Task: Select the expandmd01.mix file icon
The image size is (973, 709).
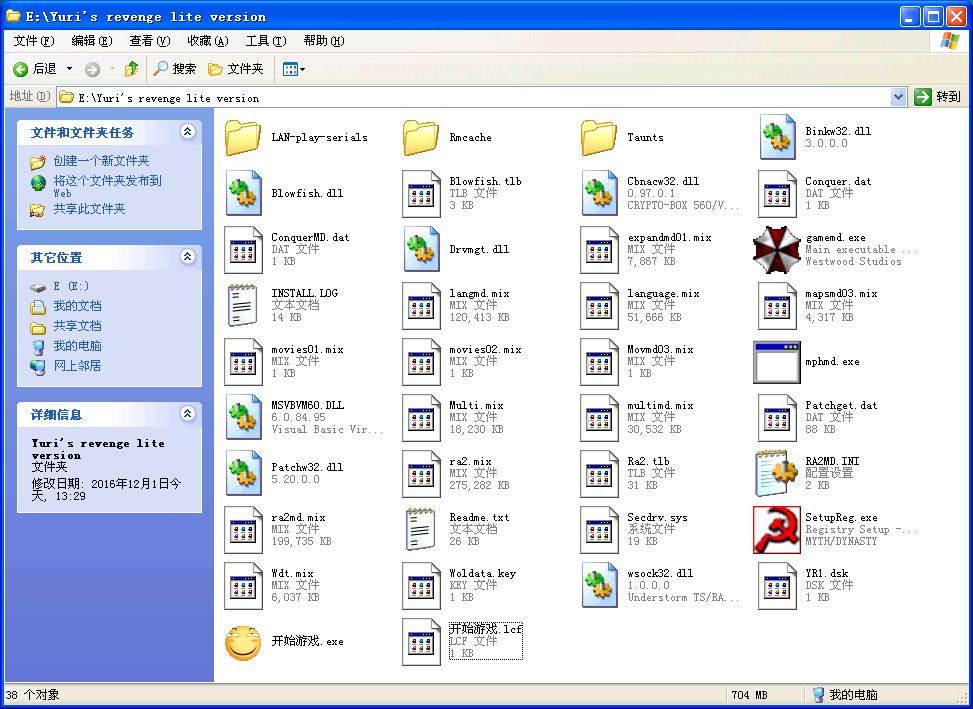Action: [x=599, y=250]
